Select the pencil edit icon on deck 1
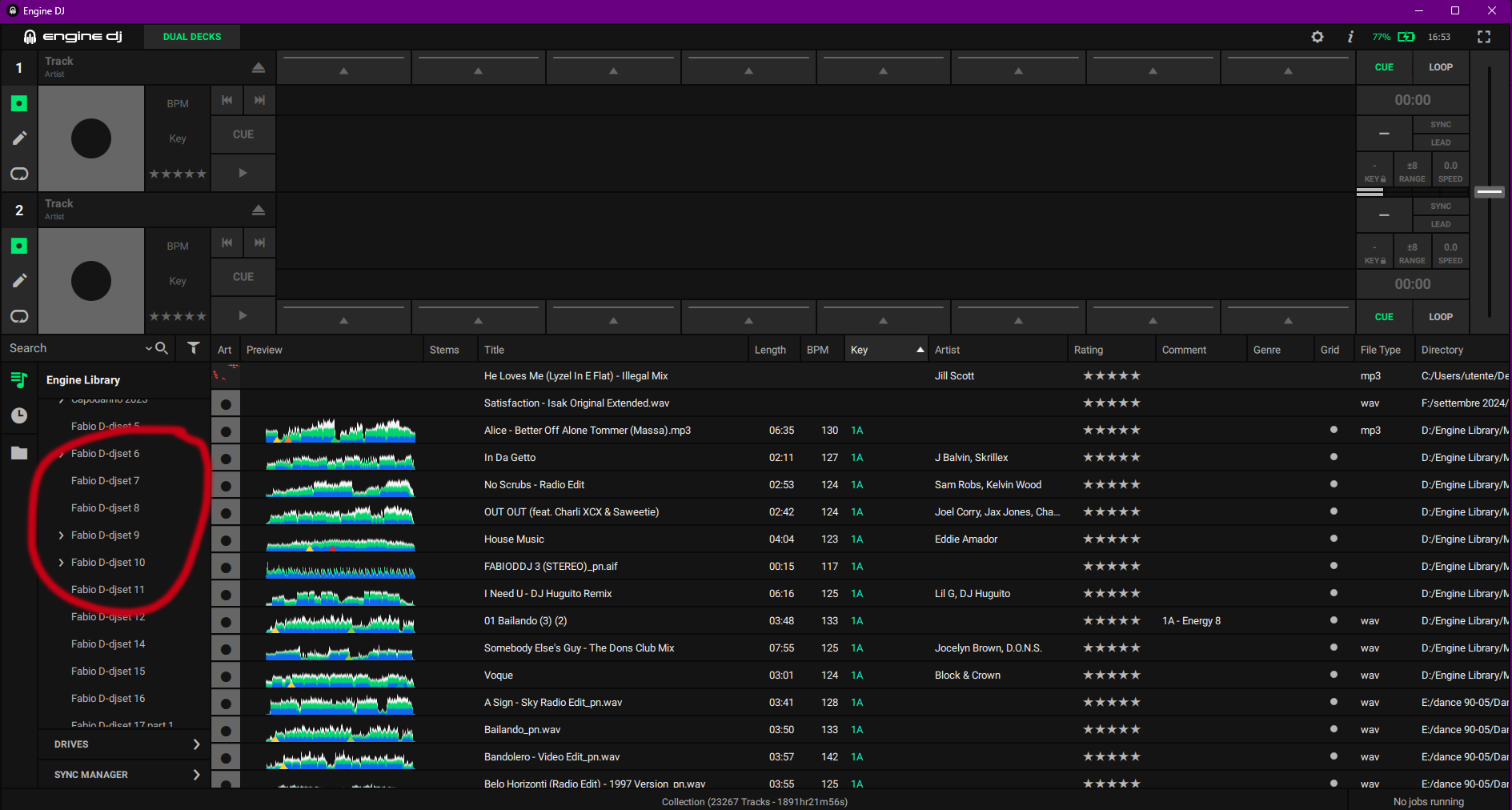 click(x=20, y=138)
